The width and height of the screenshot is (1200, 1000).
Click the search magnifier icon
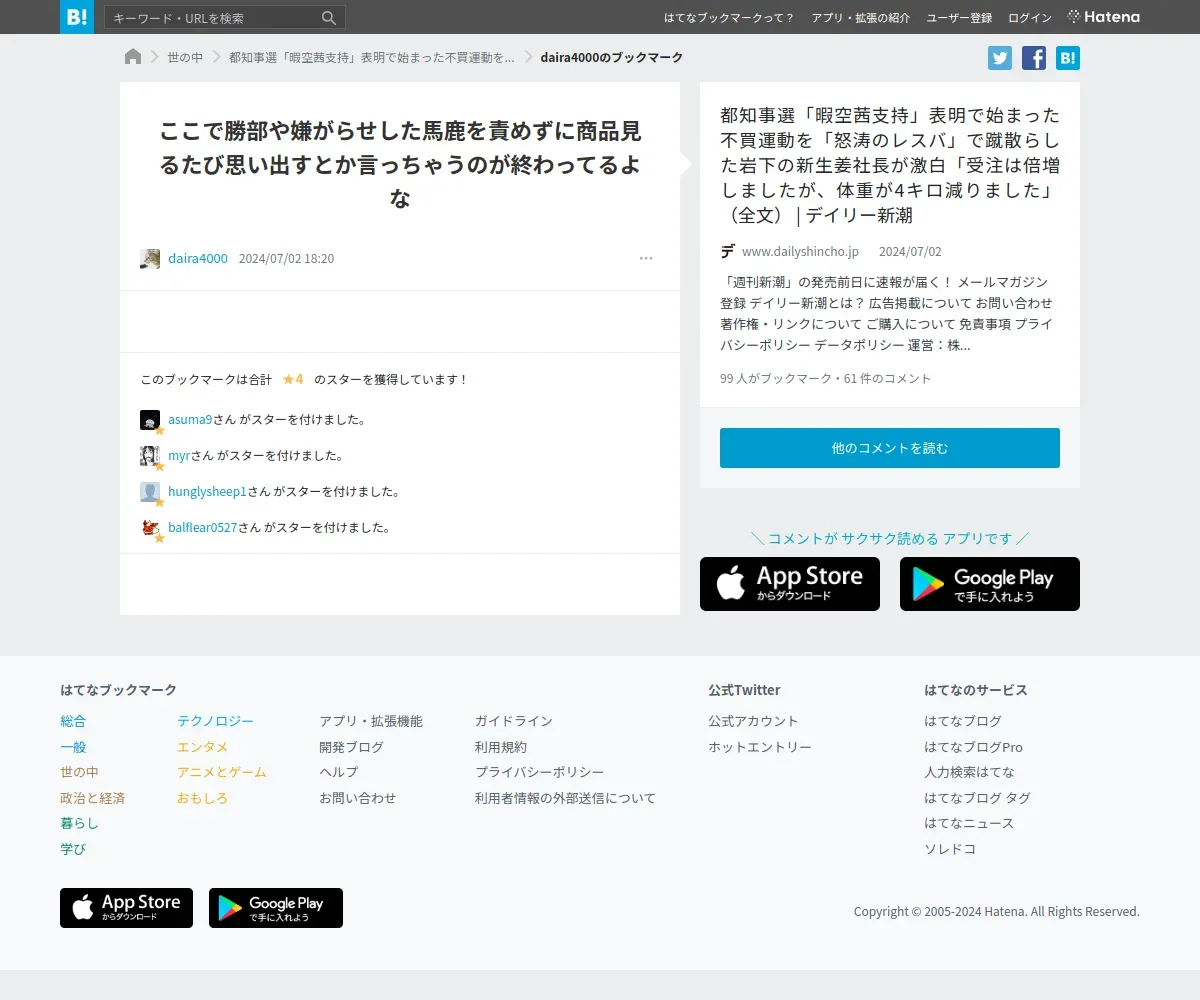point(329,18)
